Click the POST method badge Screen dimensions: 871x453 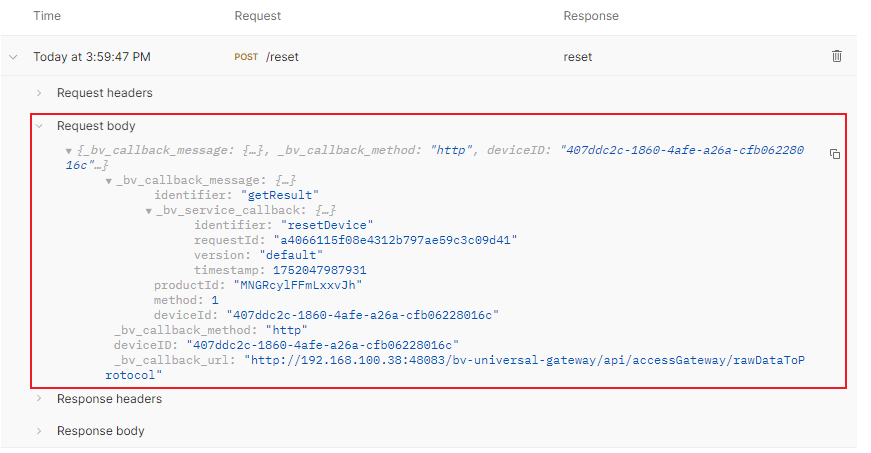click(x=246, y=57)
